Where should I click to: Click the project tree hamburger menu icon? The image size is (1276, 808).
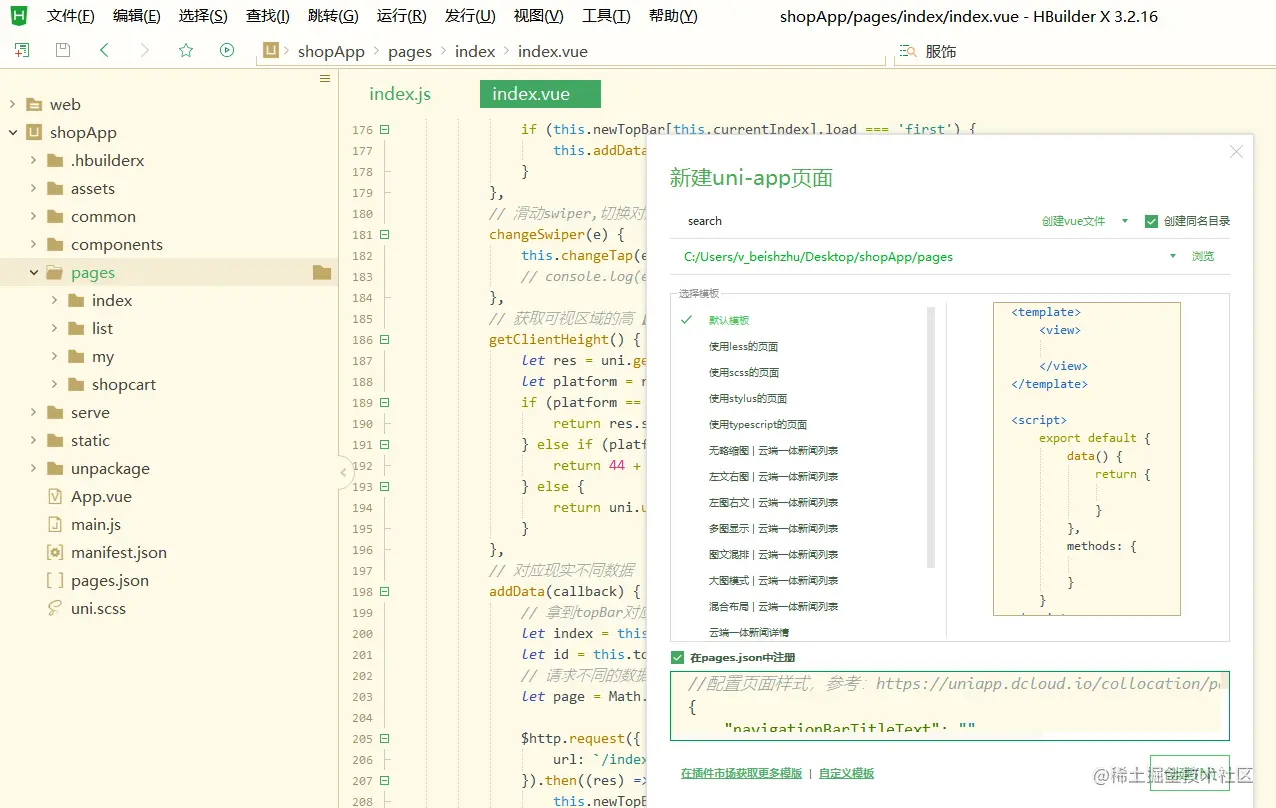[325, 78]
